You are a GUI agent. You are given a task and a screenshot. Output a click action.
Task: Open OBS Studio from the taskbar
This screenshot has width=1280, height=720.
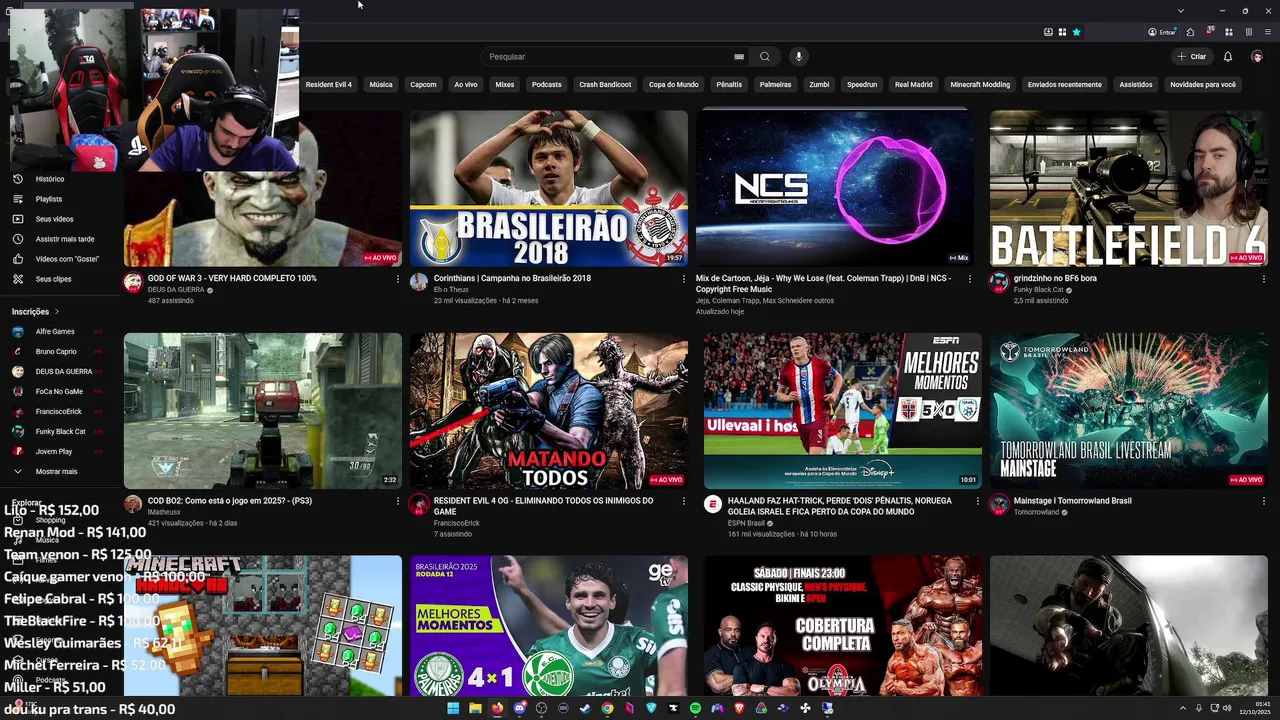pos(541,708)
